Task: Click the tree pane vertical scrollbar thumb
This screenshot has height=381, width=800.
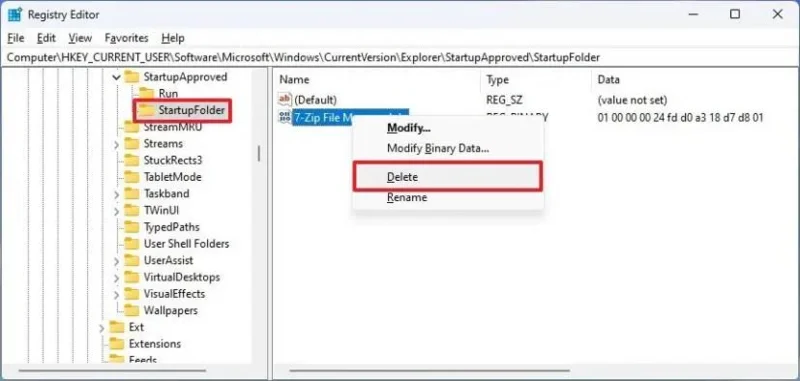Action: click(259, 154)
